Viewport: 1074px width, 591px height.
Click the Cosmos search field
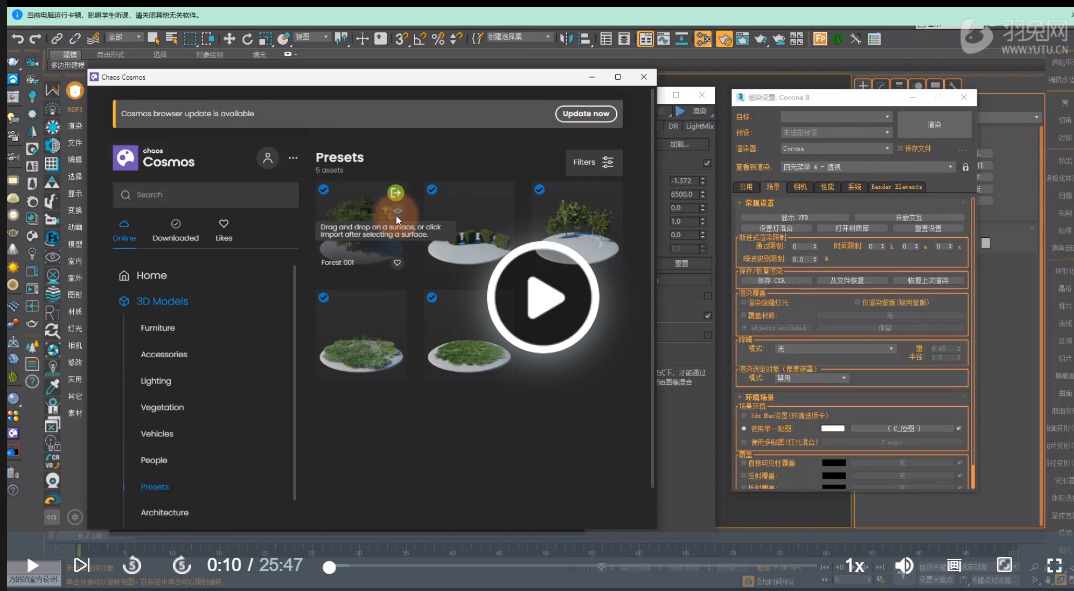206,195
